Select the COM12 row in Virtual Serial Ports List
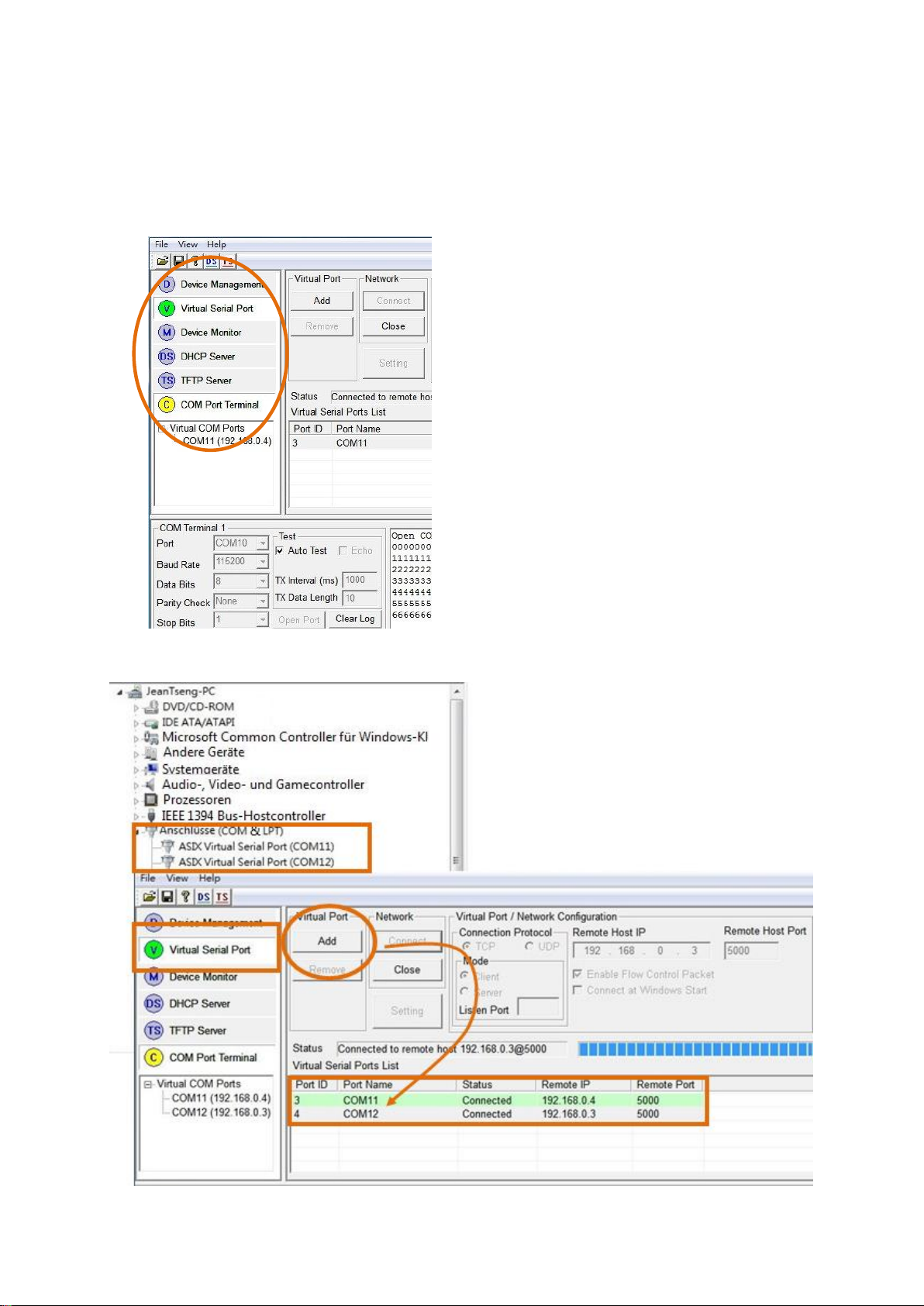 pyautogui.click(x=499, y=1115)
